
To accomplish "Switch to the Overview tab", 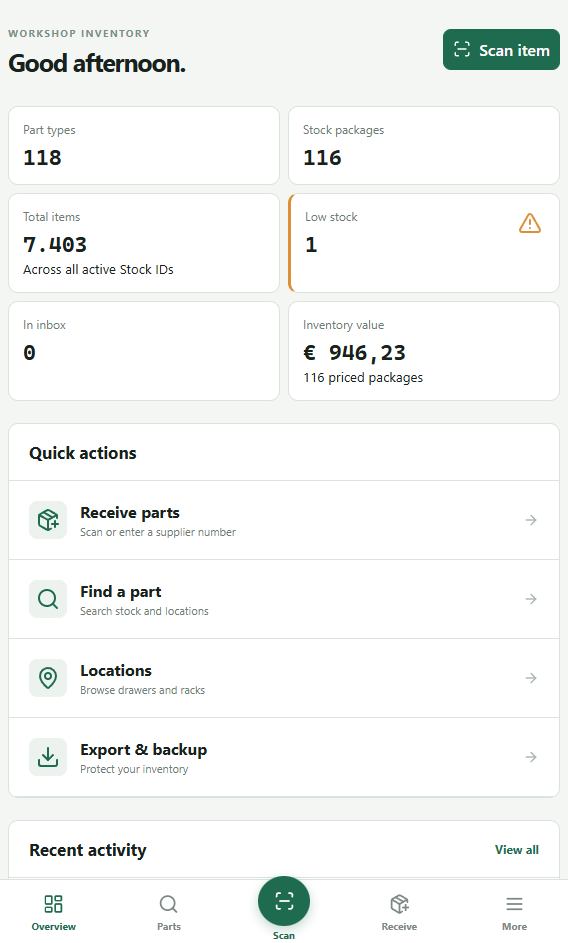I will [54, 912].
